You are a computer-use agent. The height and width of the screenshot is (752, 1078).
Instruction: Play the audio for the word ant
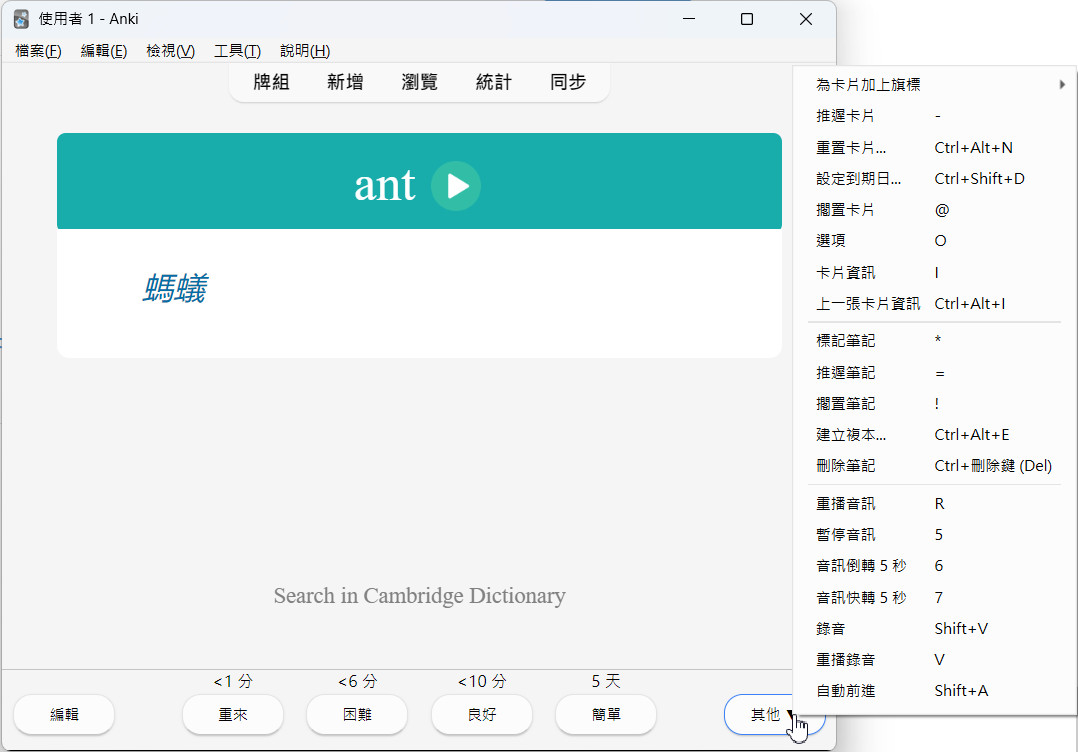456,186
